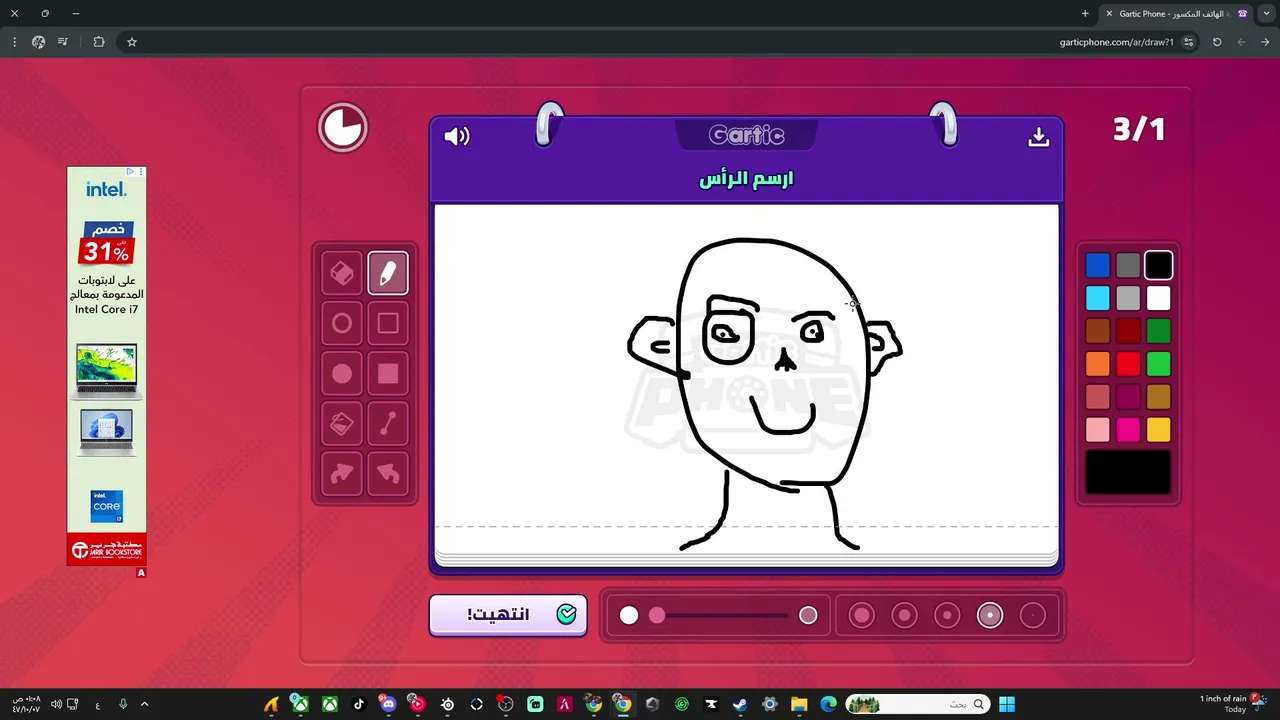Screen dimensions: 1280x720
Task: Select the largest brush size
Action: pyautogui.click(x=861, y=615)
